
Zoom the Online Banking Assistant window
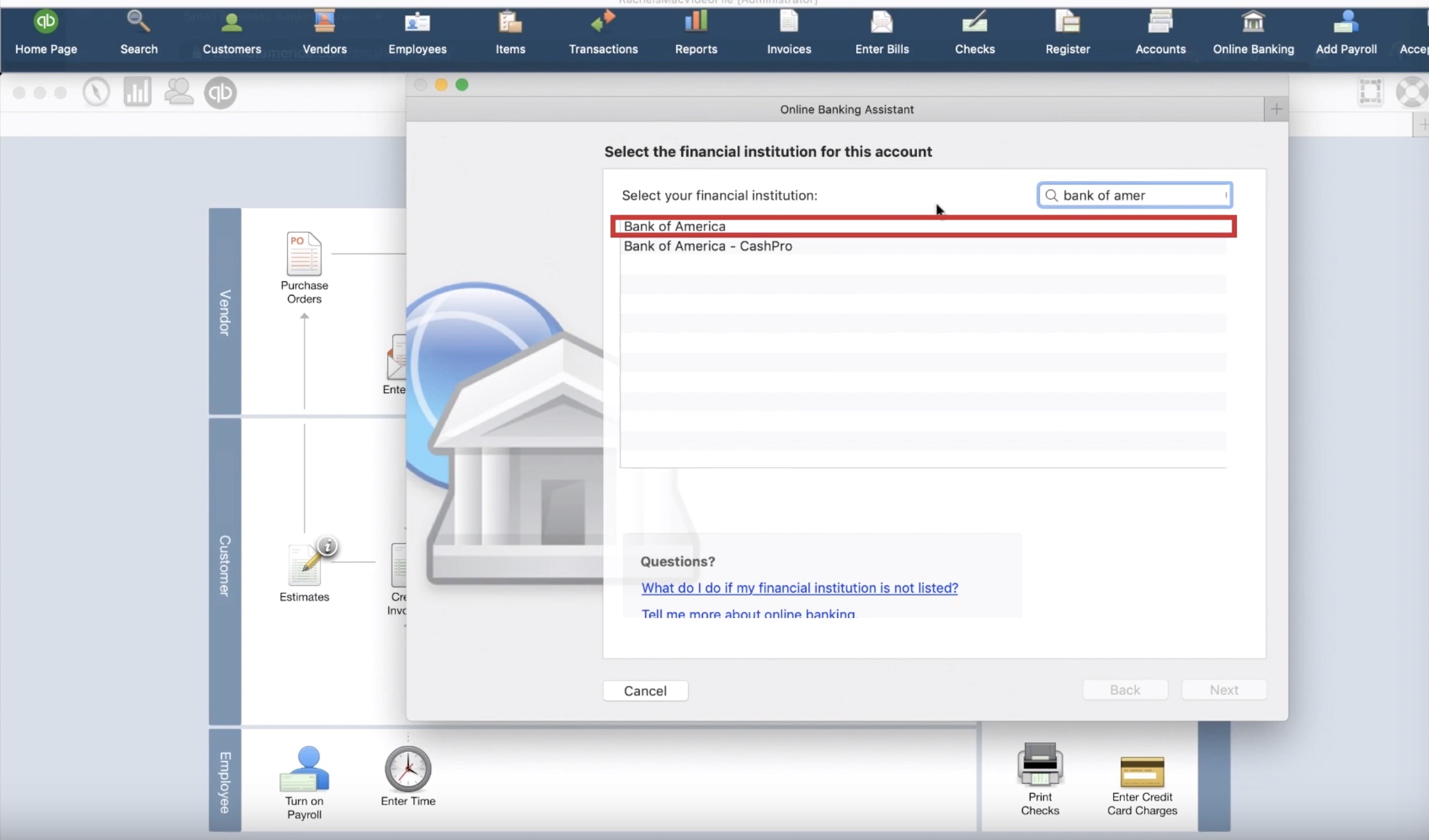(462, 85)
